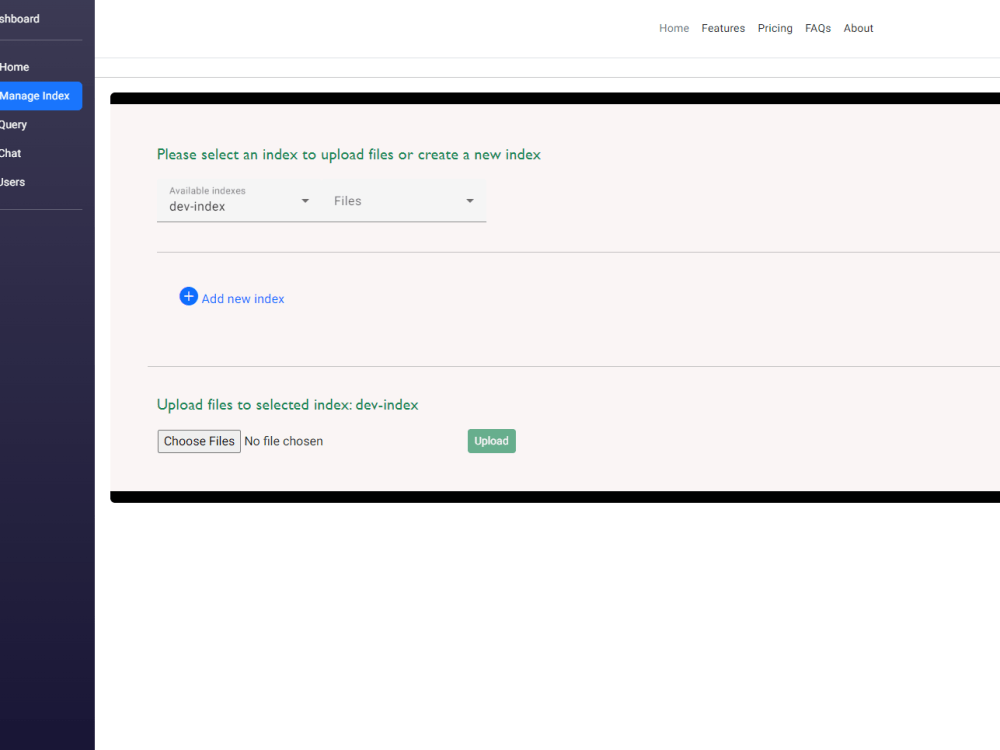Open the Pricing page from top navigation

(775, 28)
